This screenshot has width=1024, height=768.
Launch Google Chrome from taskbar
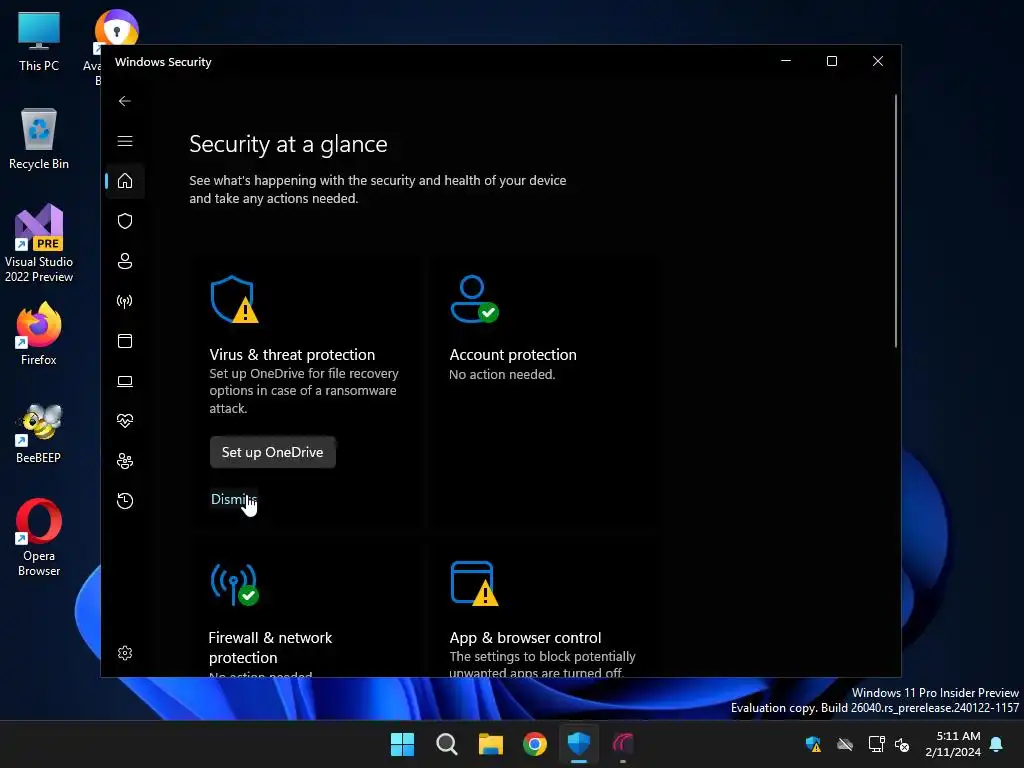pyautogui.click(x=535, y=744)
